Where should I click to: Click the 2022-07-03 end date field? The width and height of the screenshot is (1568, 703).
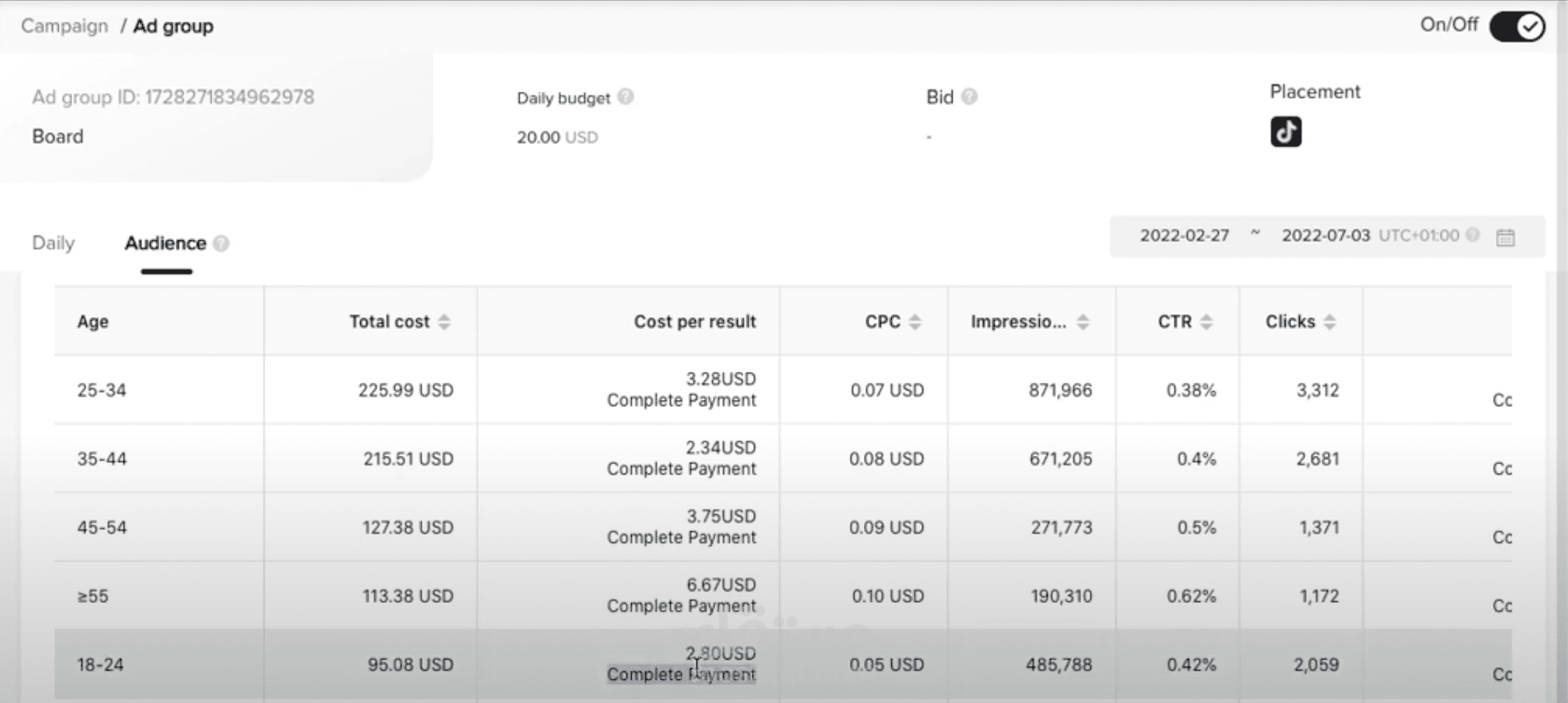coord(1326,235)
